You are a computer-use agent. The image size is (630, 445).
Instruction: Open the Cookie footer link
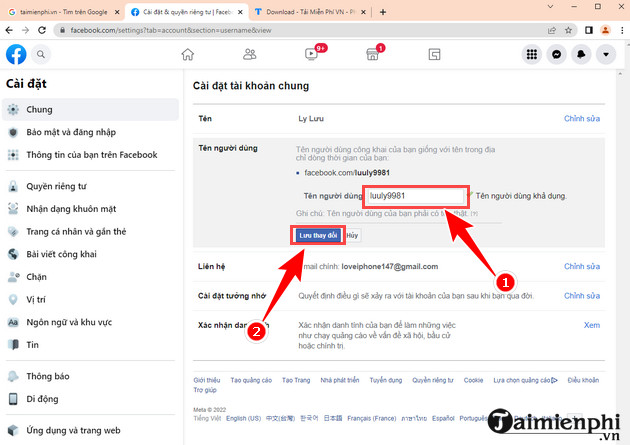[473, 380]
